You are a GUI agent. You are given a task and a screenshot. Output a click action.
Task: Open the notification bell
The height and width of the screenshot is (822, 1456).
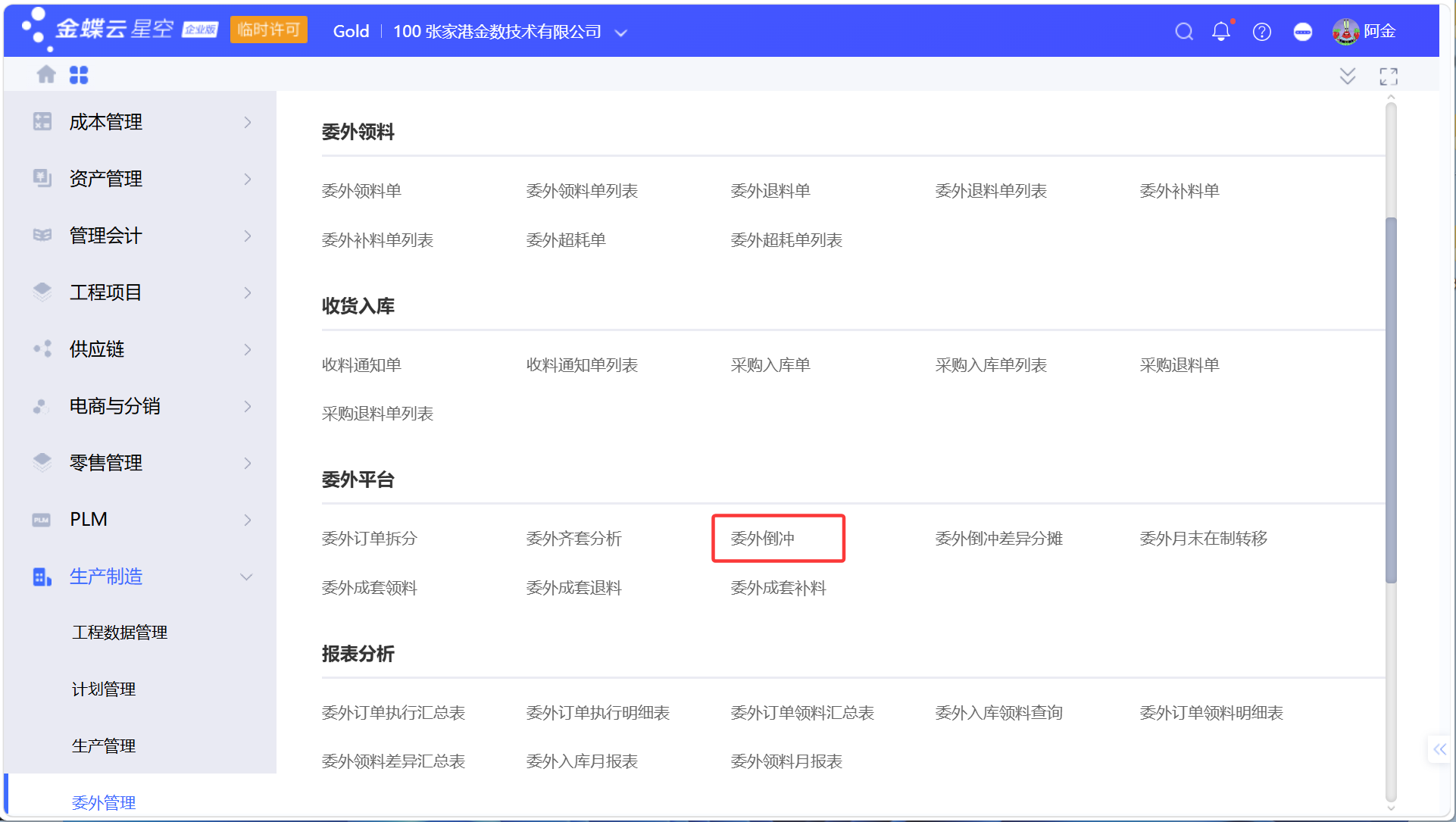pyautogui.click(x=1221, y=31)
